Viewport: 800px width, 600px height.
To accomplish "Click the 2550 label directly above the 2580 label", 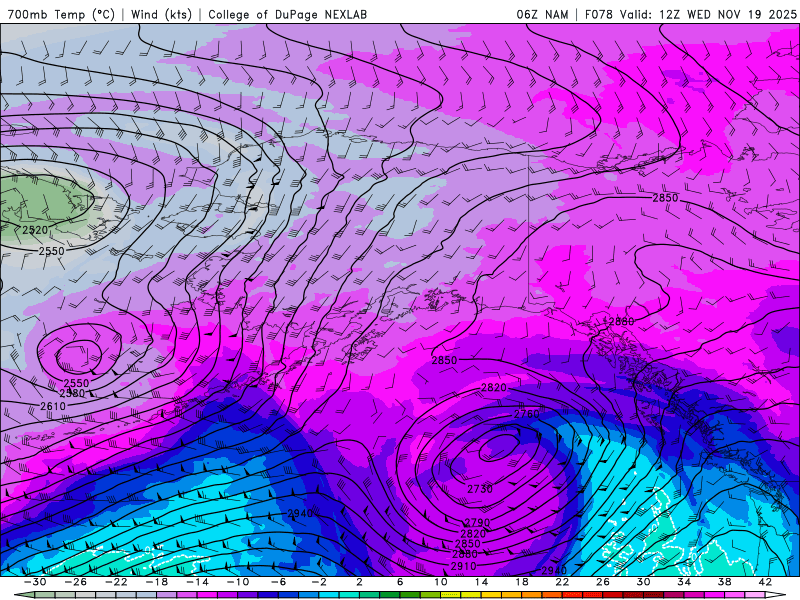I will tap(77, 383).
